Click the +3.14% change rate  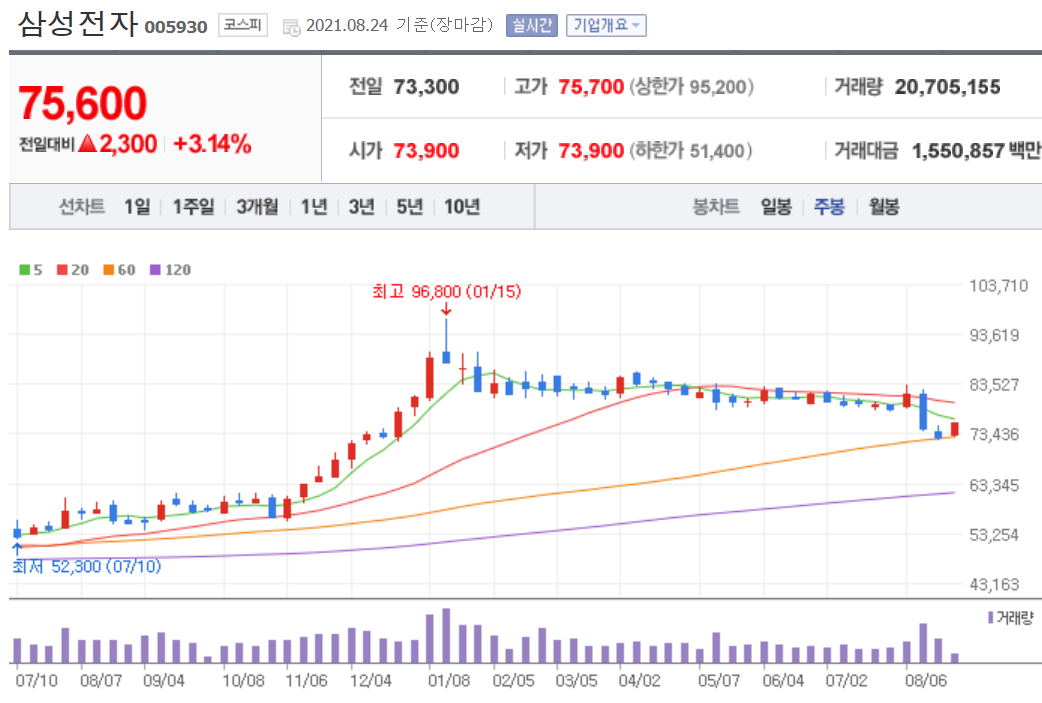pyautogui.click(x=212, y=144)
